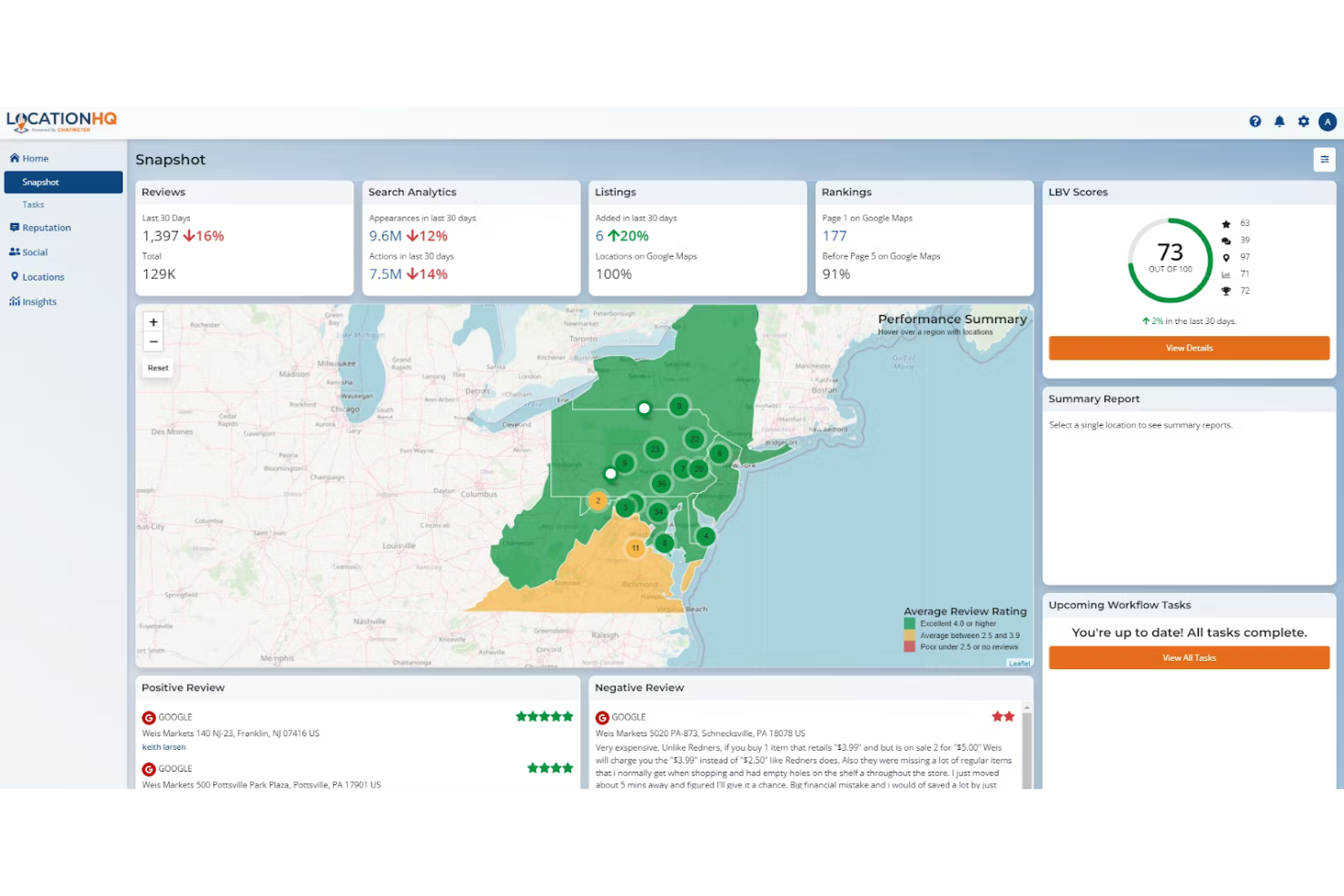Viewport: 1344px width, 896px height.
Task: Click the 129K total reviews value
Action: click(159, 274)
